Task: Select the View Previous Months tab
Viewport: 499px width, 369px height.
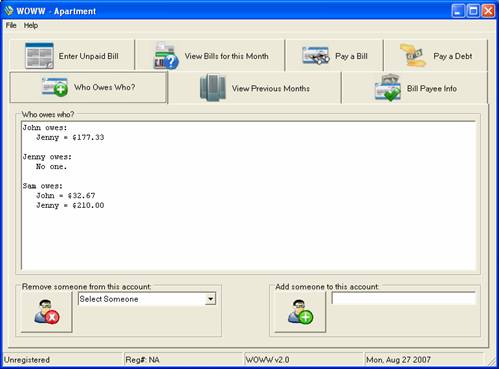Action: (255, 88)
